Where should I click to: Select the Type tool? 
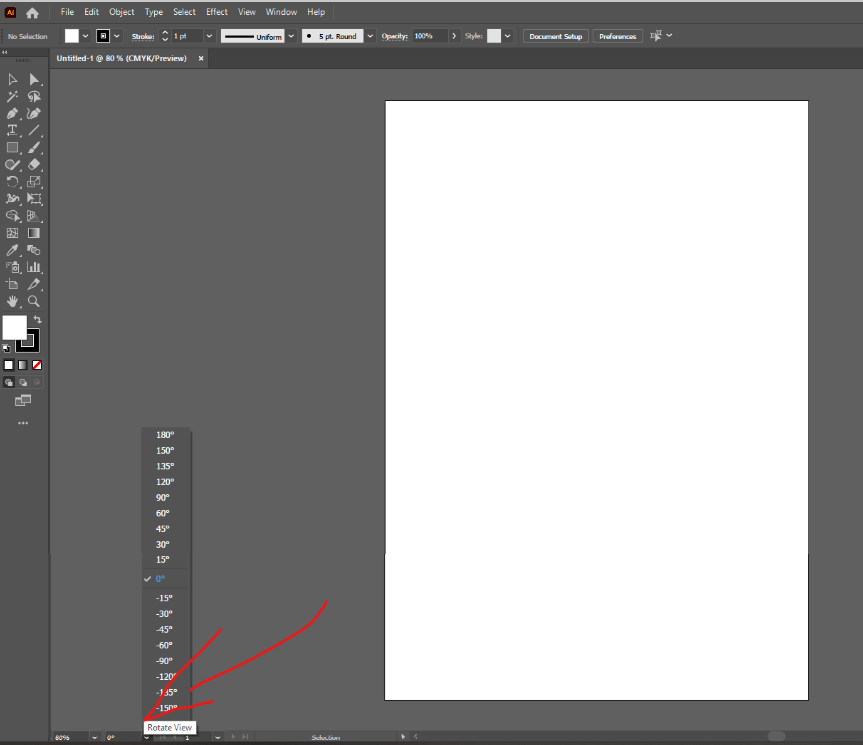[x=12, y=131]
